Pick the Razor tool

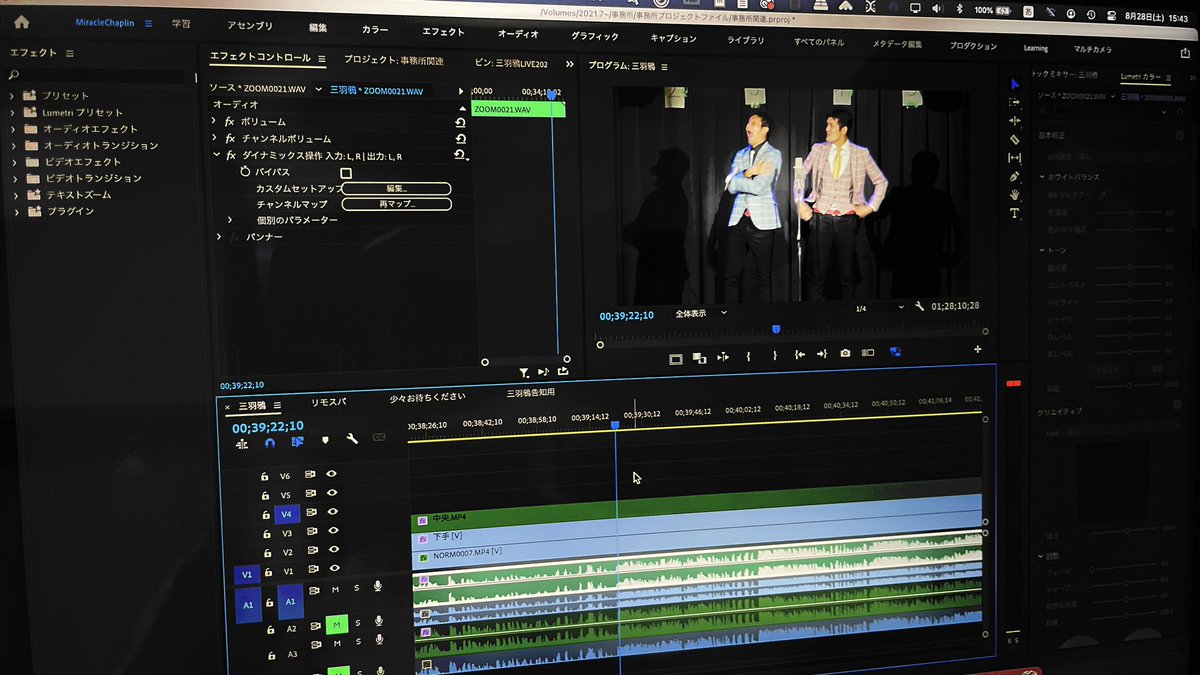click(x=1015, y=139)
